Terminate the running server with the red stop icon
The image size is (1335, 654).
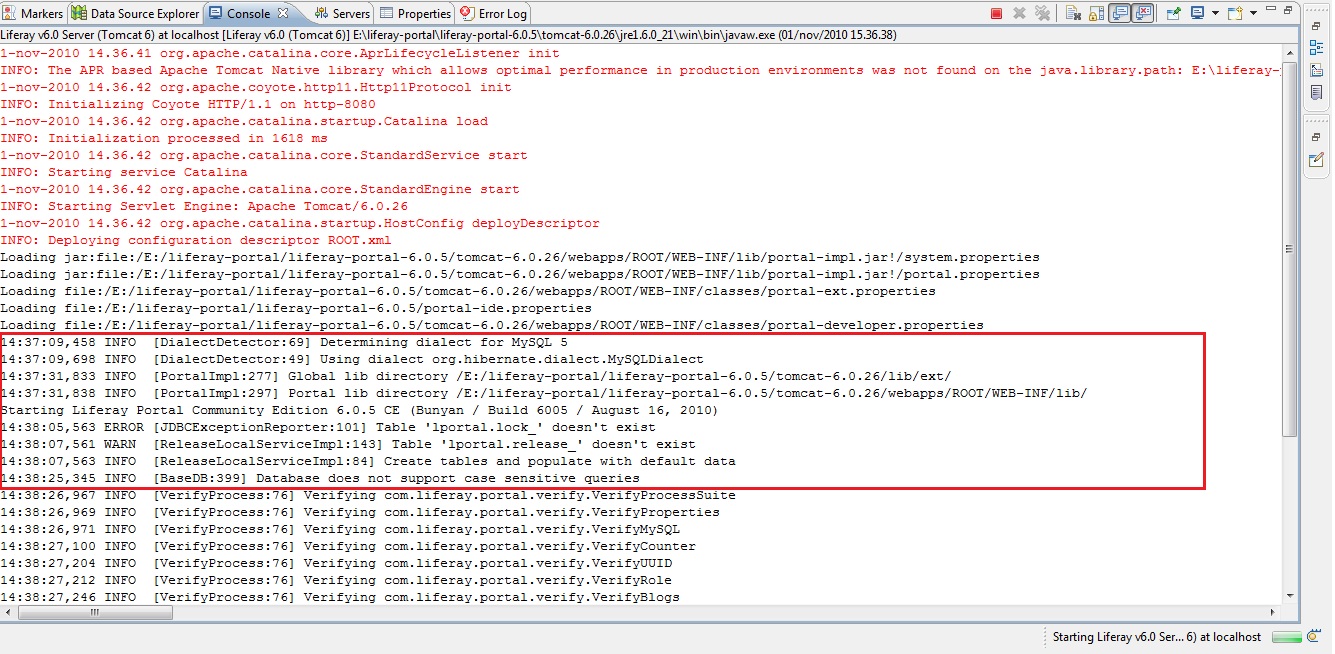(x=996, y=13)
